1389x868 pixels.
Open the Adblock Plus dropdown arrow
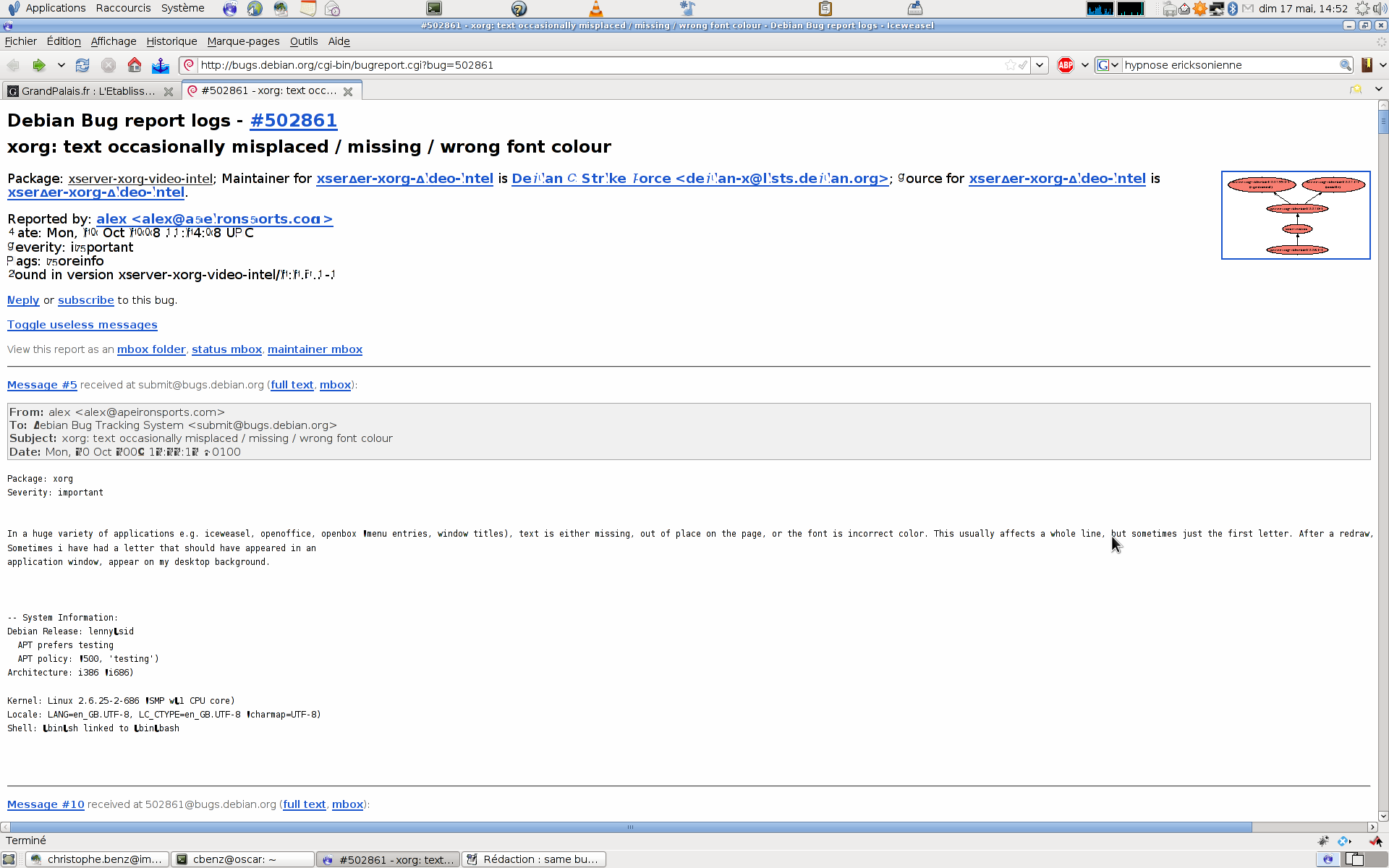click(1084, 65)
